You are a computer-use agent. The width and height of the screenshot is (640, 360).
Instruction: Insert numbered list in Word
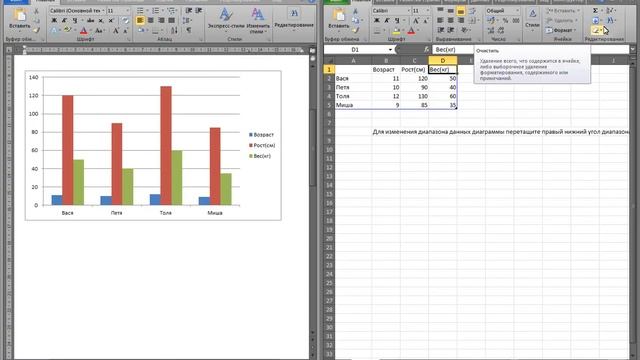tap(156, 11)
